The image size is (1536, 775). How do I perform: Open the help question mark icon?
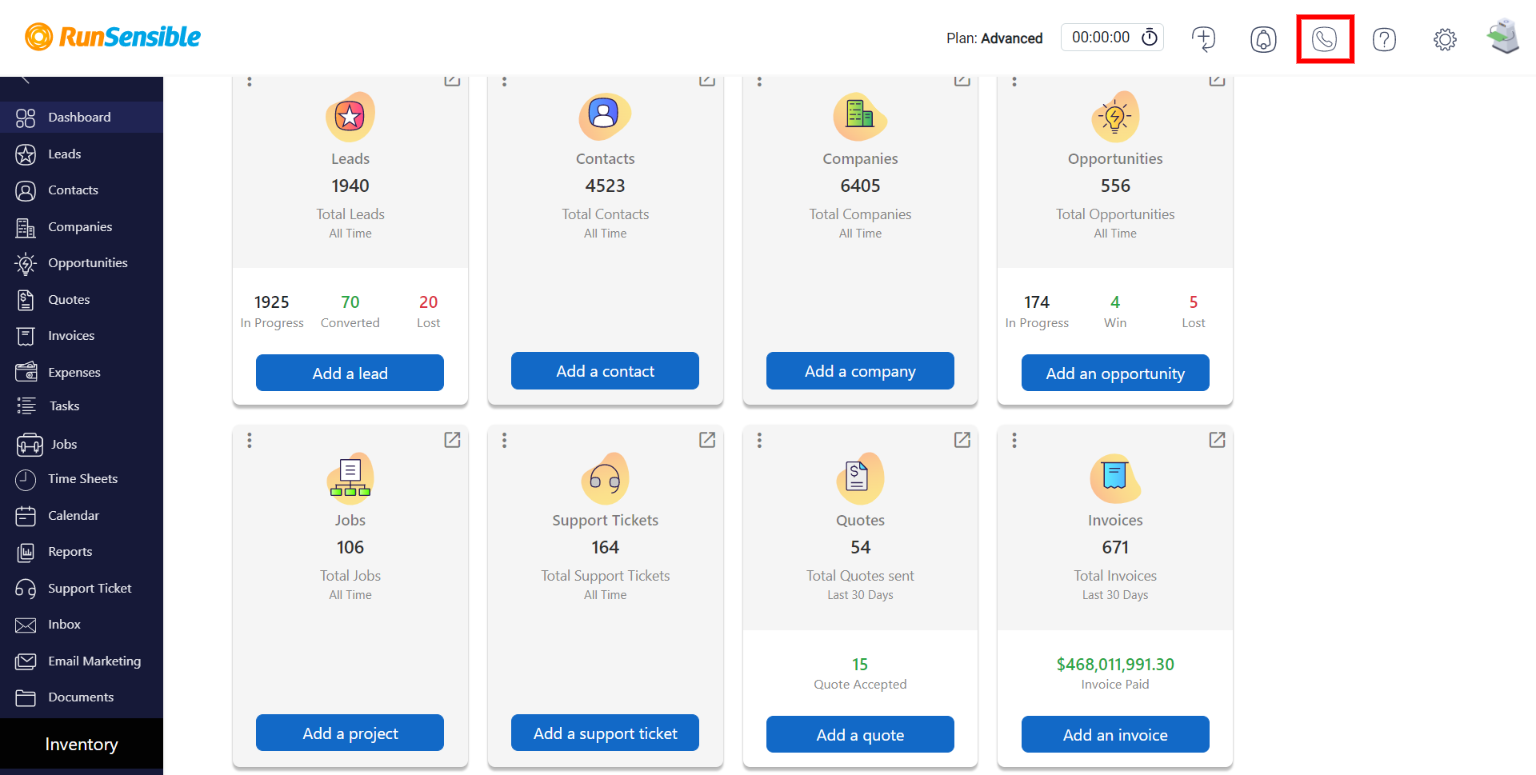1384,39
